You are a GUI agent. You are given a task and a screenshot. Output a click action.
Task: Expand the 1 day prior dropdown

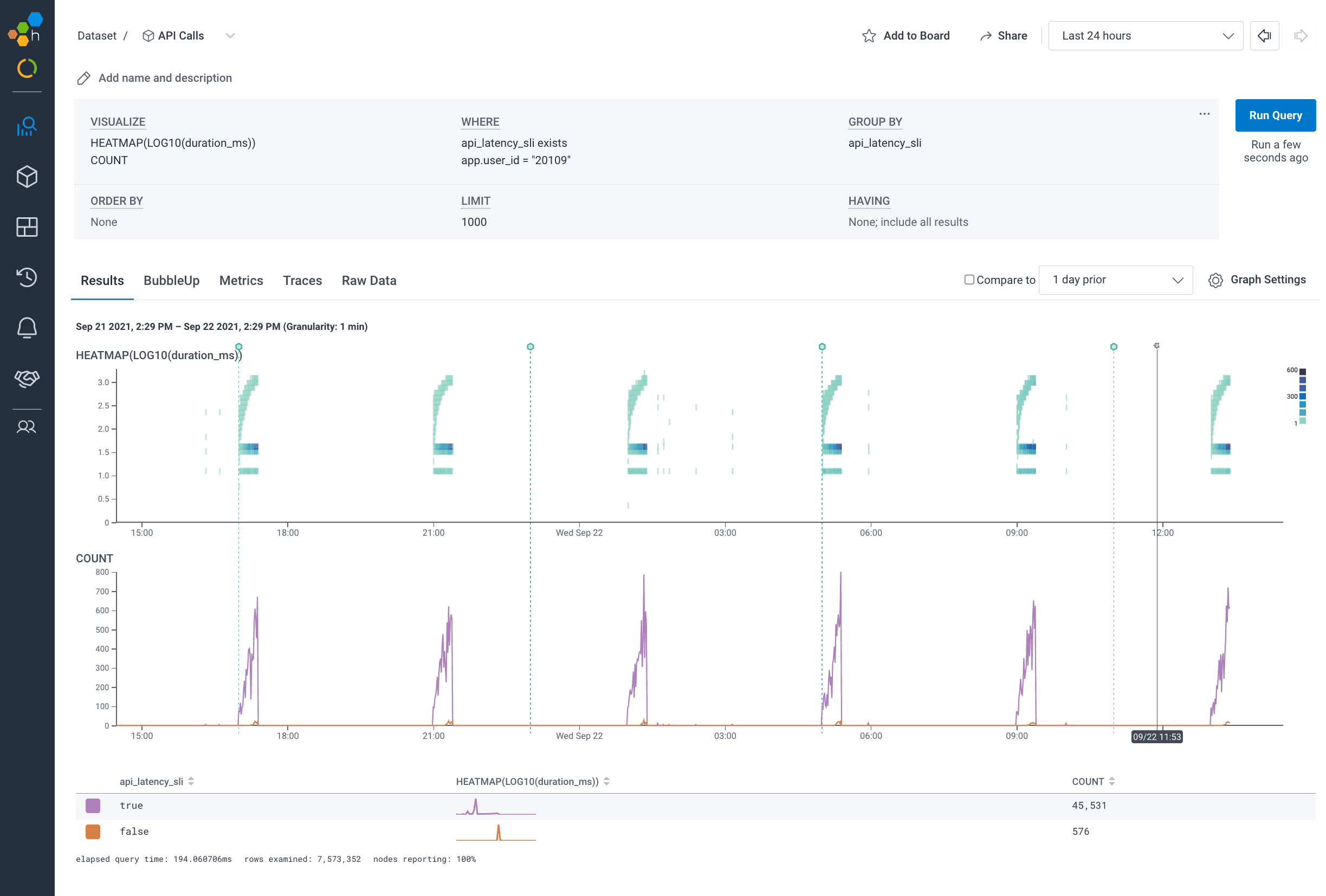click(1115, 280)
